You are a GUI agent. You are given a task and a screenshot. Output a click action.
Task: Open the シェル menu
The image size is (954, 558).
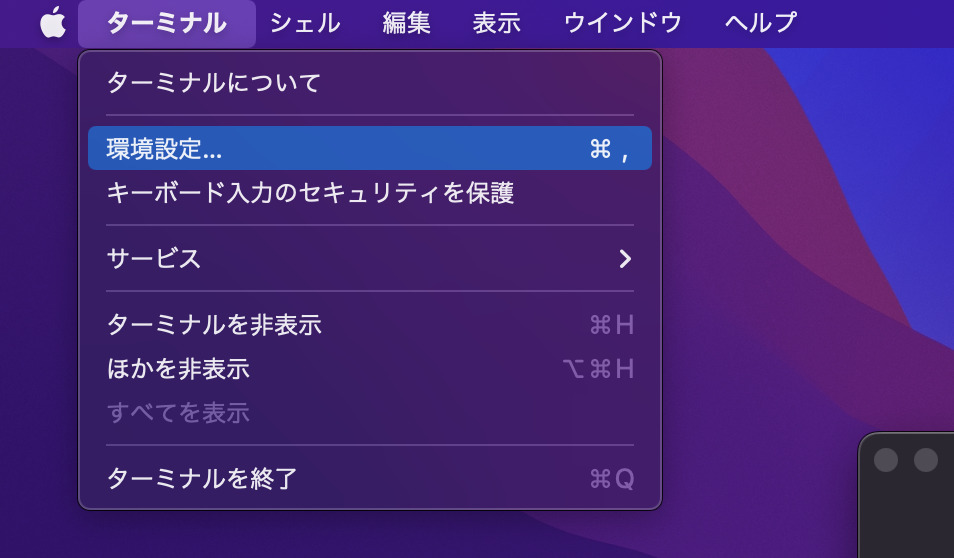[x=305, y=24]
